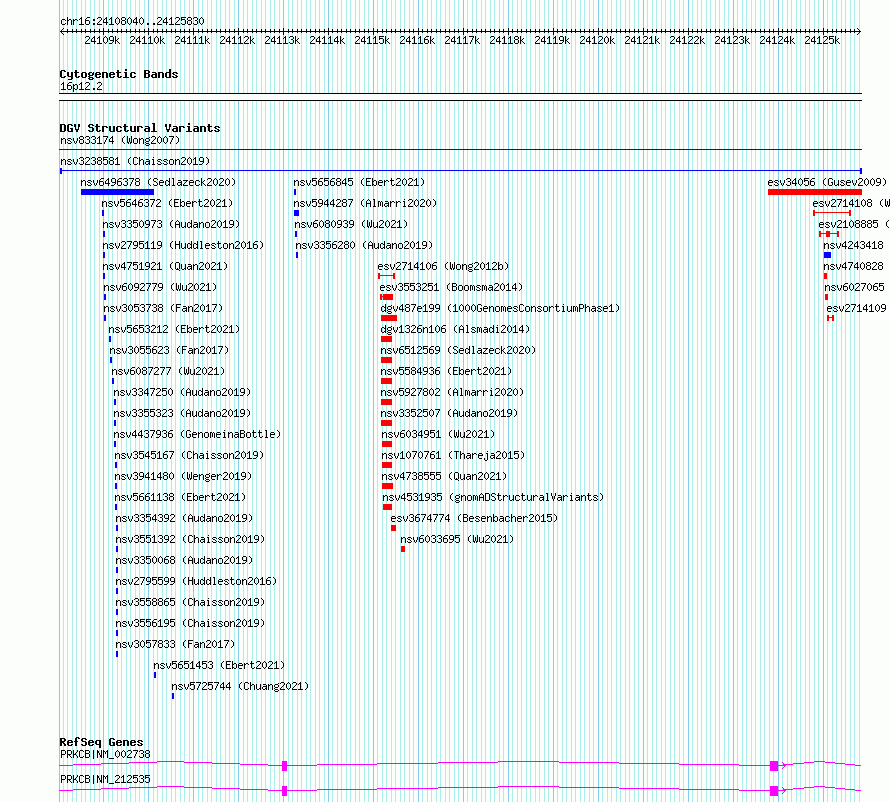Click nsv3556195 (Chaisson2019) label
The image size is (890, 802).
(x=191, y=623)
